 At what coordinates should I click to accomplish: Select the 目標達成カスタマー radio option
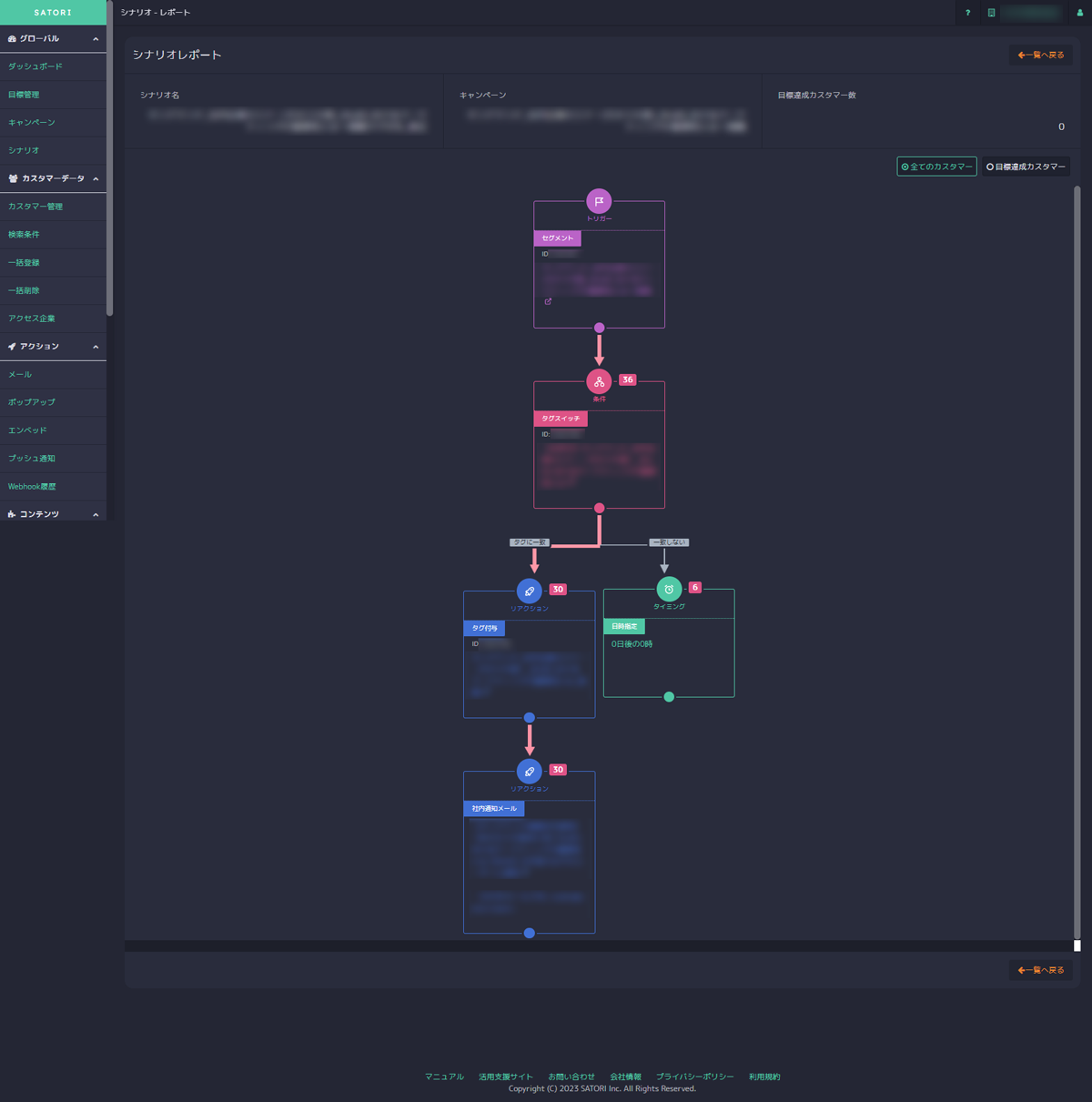coord(1026,167)
